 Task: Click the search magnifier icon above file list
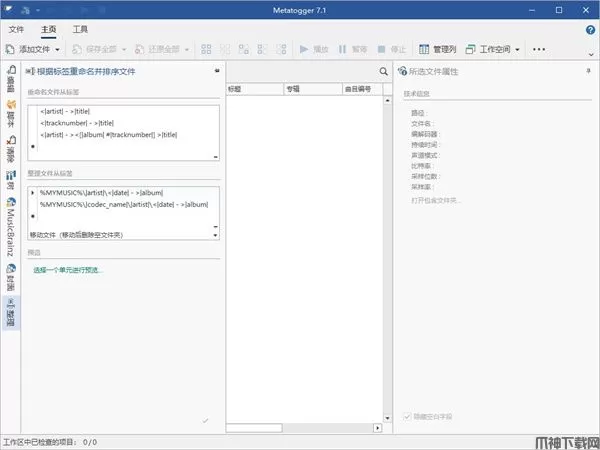pos(383,71)
